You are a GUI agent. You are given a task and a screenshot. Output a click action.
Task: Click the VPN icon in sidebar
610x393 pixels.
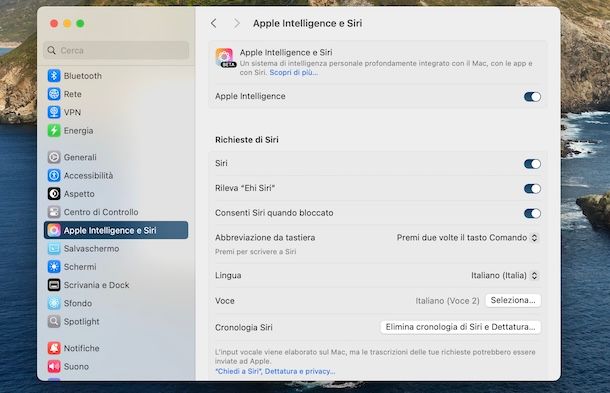click(54, 112)
